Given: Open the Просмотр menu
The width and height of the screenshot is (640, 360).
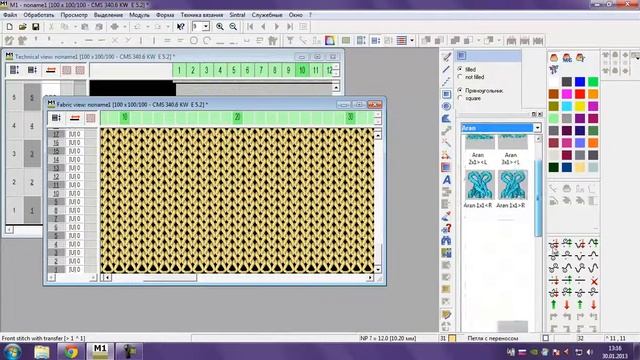Looking at the screenshot, I should [x=74, y=15].
